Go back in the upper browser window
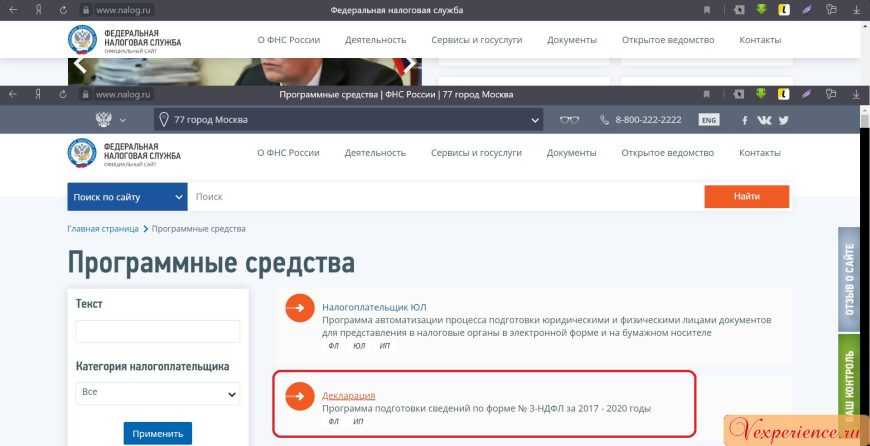The image size is (870, 446). click(x=13, y=10)
